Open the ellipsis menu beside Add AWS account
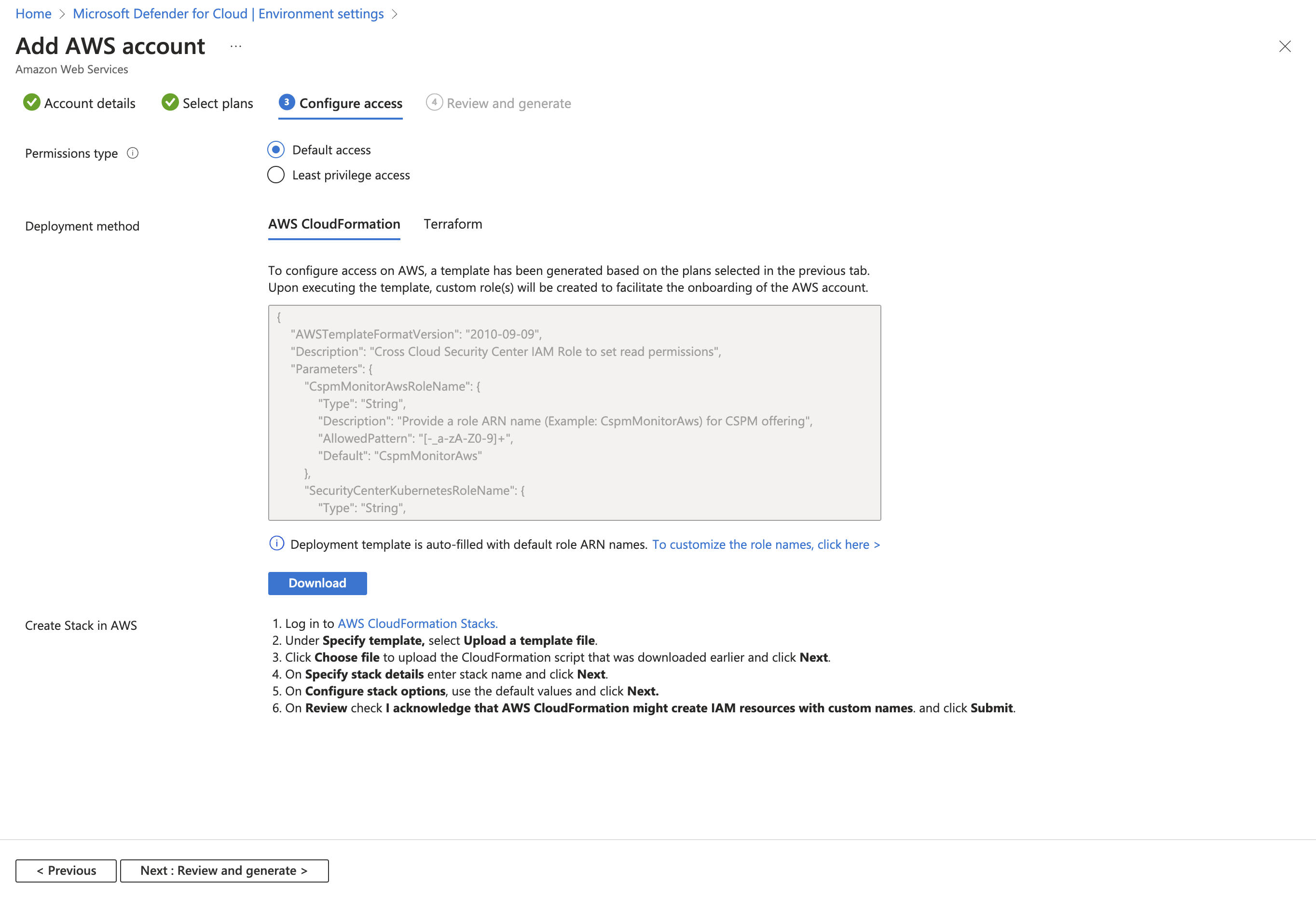Image resolution: width=1316 pixels, height=897 pixels. [x=235, y=46]
